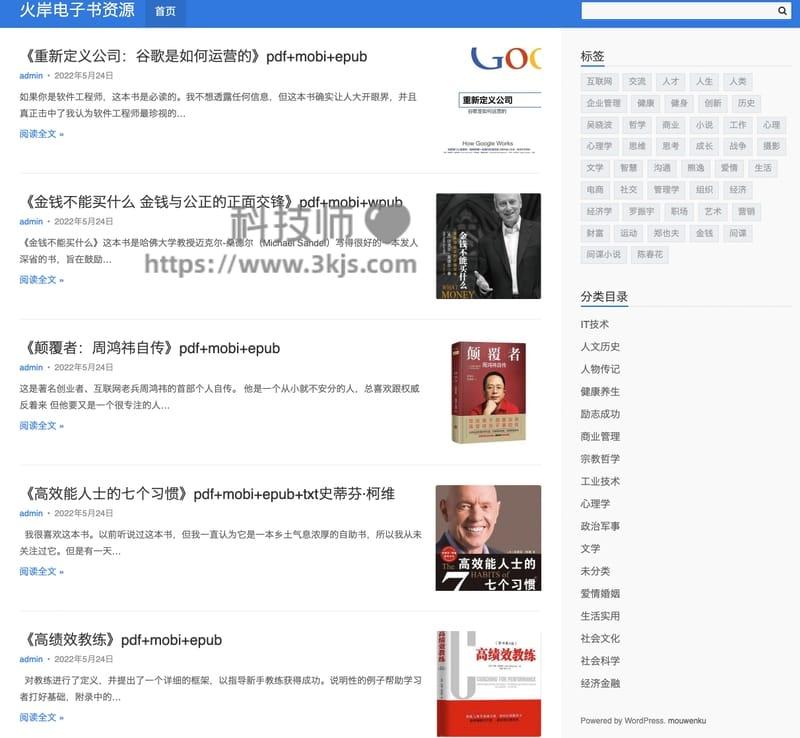This screenshot has height=738, width=800.
Task: Select the 战争 tag
Action: (x=738, y=146)
